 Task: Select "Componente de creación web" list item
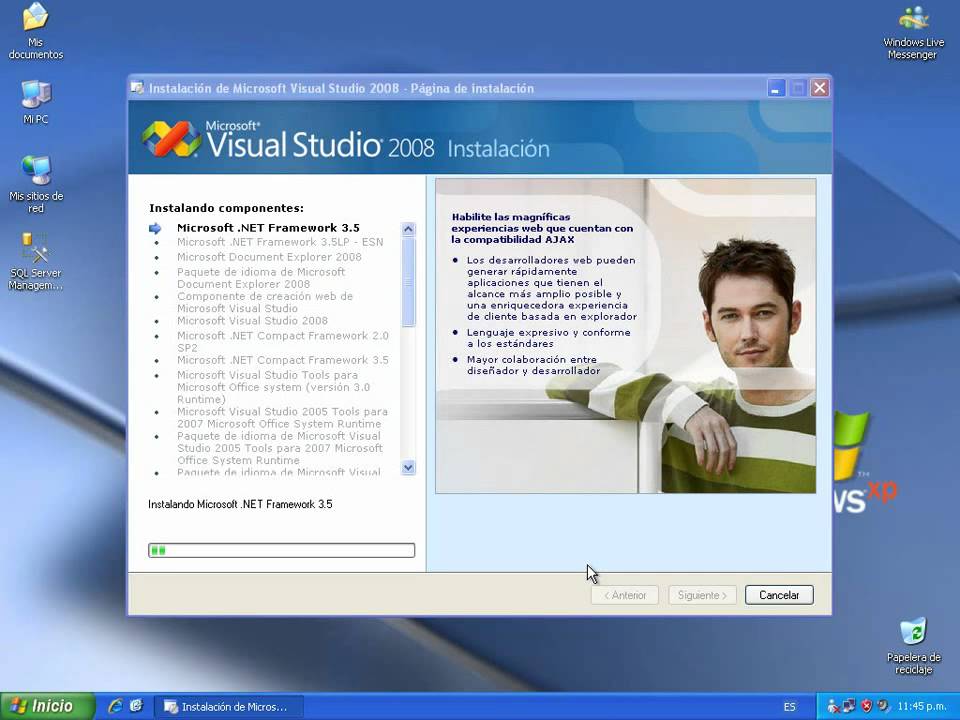coord(265,302)
